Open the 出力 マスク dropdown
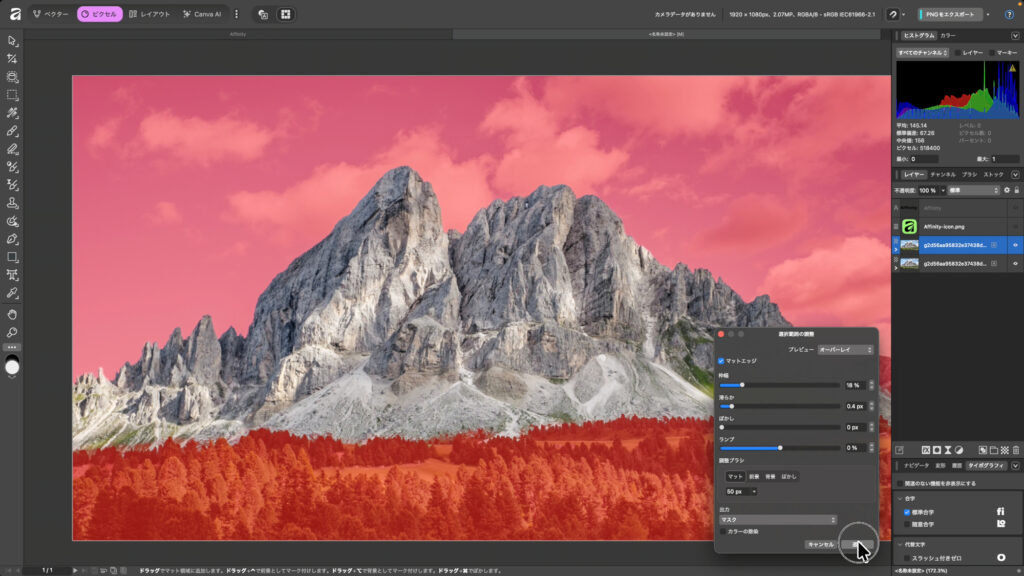 coord(778,520)
